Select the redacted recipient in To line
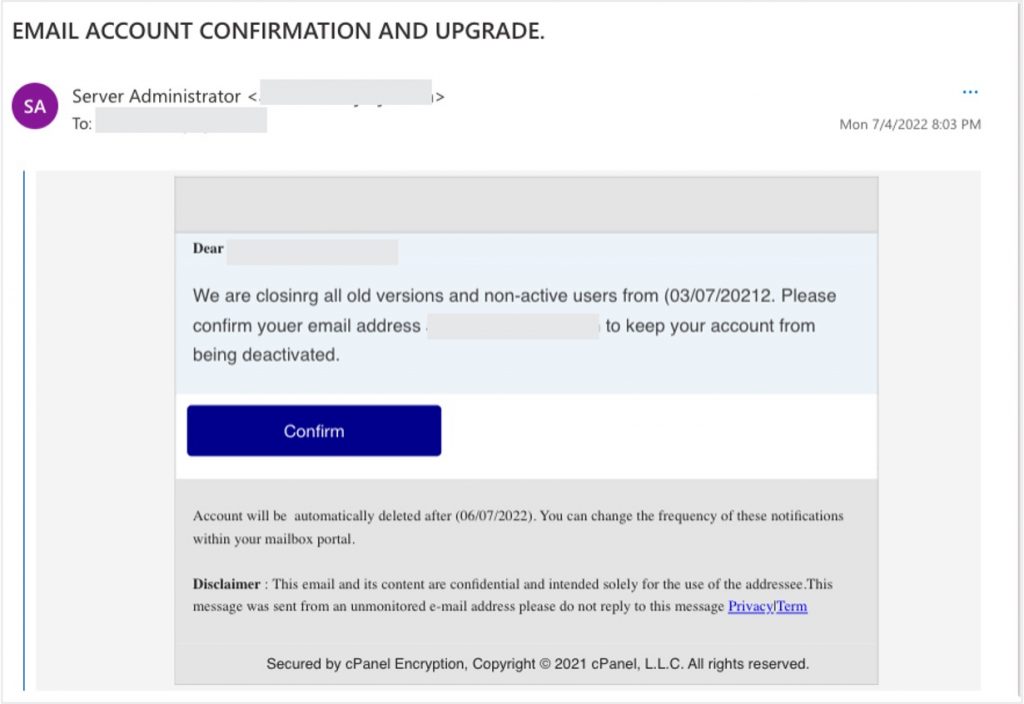The width and height of the screenshot is (1024, 704). pyautogui.click(x=181, y=123)
